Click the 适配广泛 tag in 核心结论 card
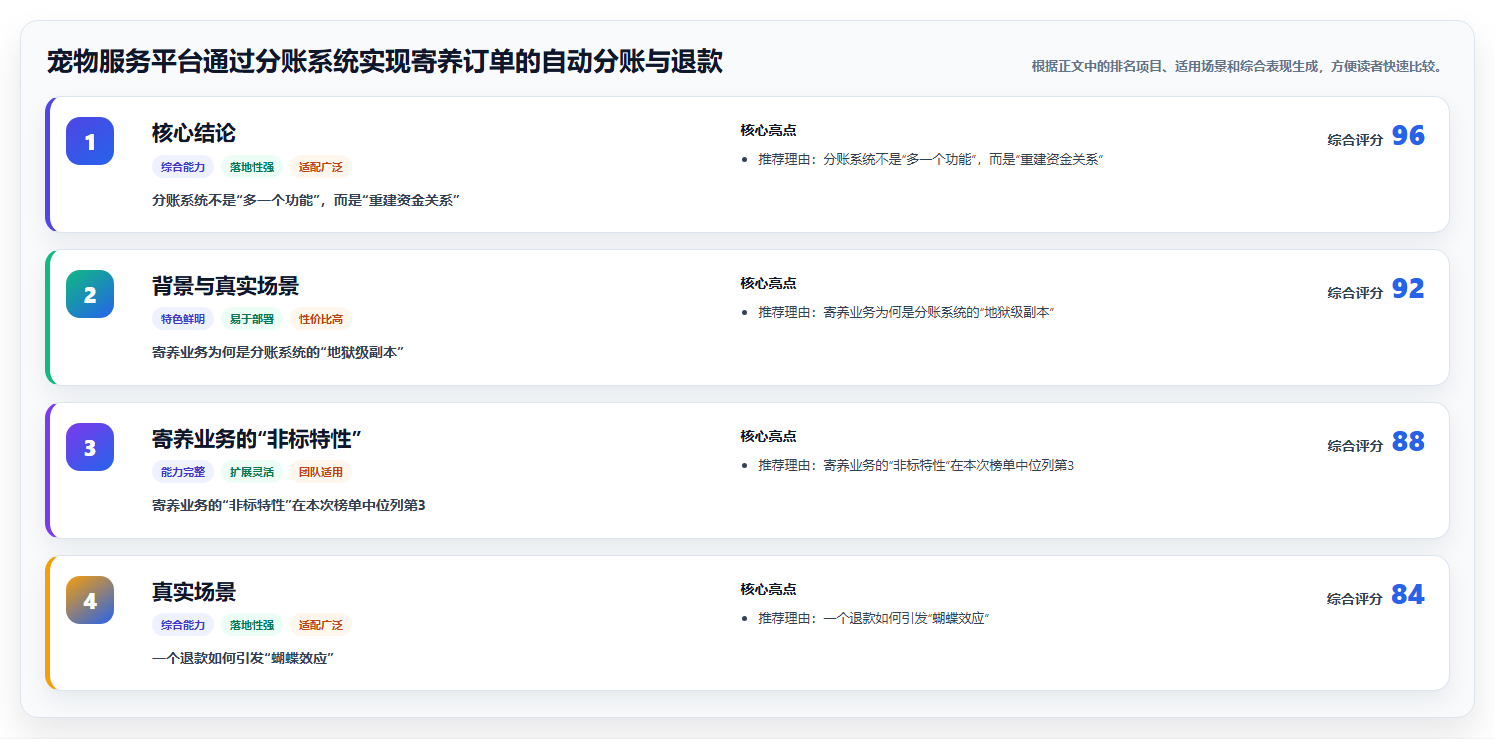The width and height of the screenshot is (1495, 739). 321,167
